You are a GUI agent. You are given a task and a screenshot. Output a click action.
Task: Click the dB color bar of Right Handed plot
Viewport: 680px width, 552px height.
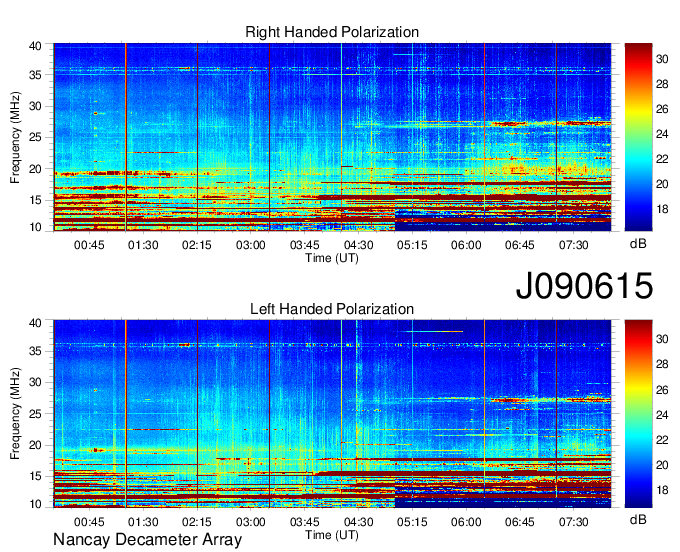pos(638,137)
